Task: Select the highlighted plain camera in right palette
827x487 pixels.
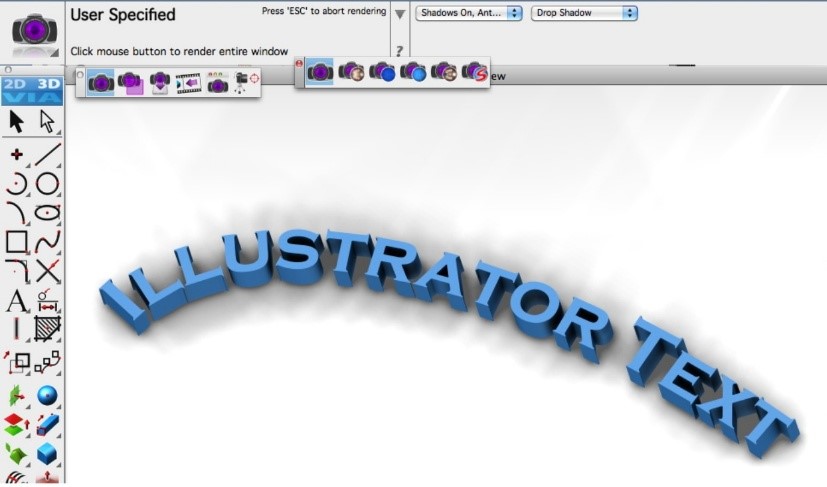Action: [320, 72]
